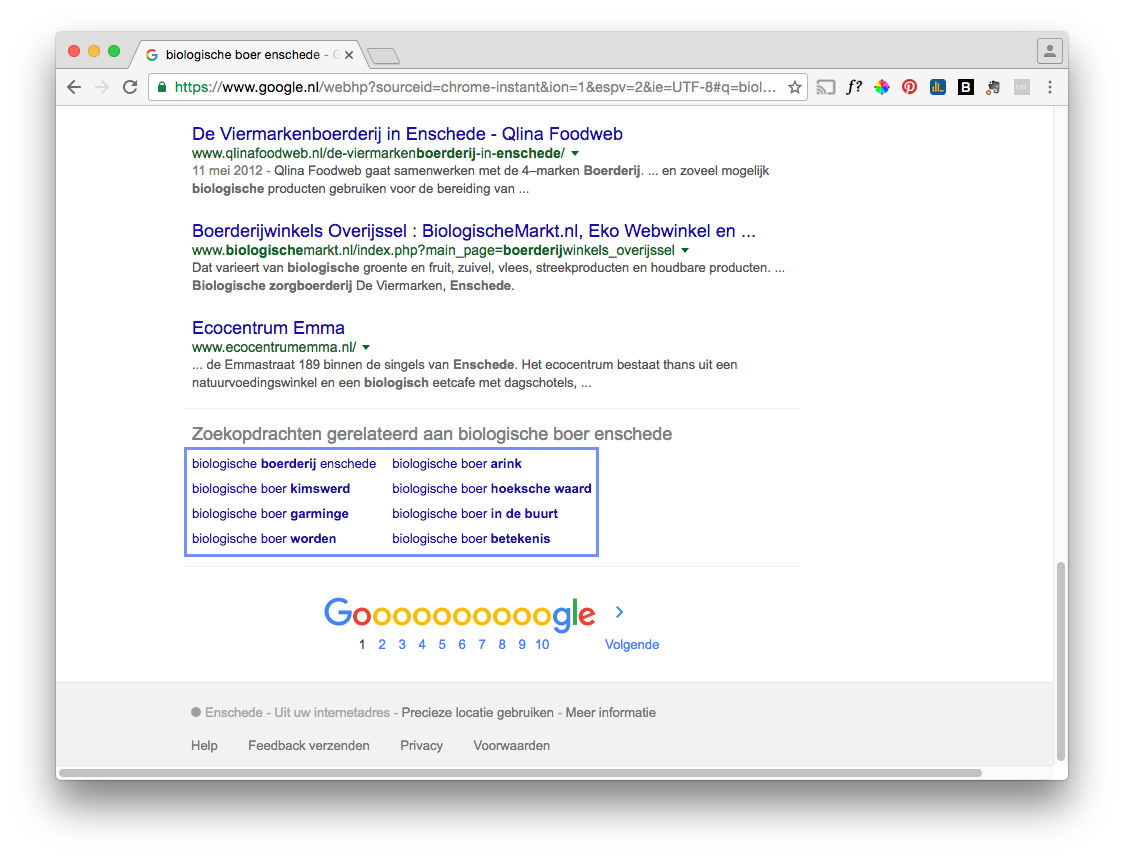This screenshot has width=1124, height=860.
Task: Reload the page with the refresh icon
Action: 130,87
